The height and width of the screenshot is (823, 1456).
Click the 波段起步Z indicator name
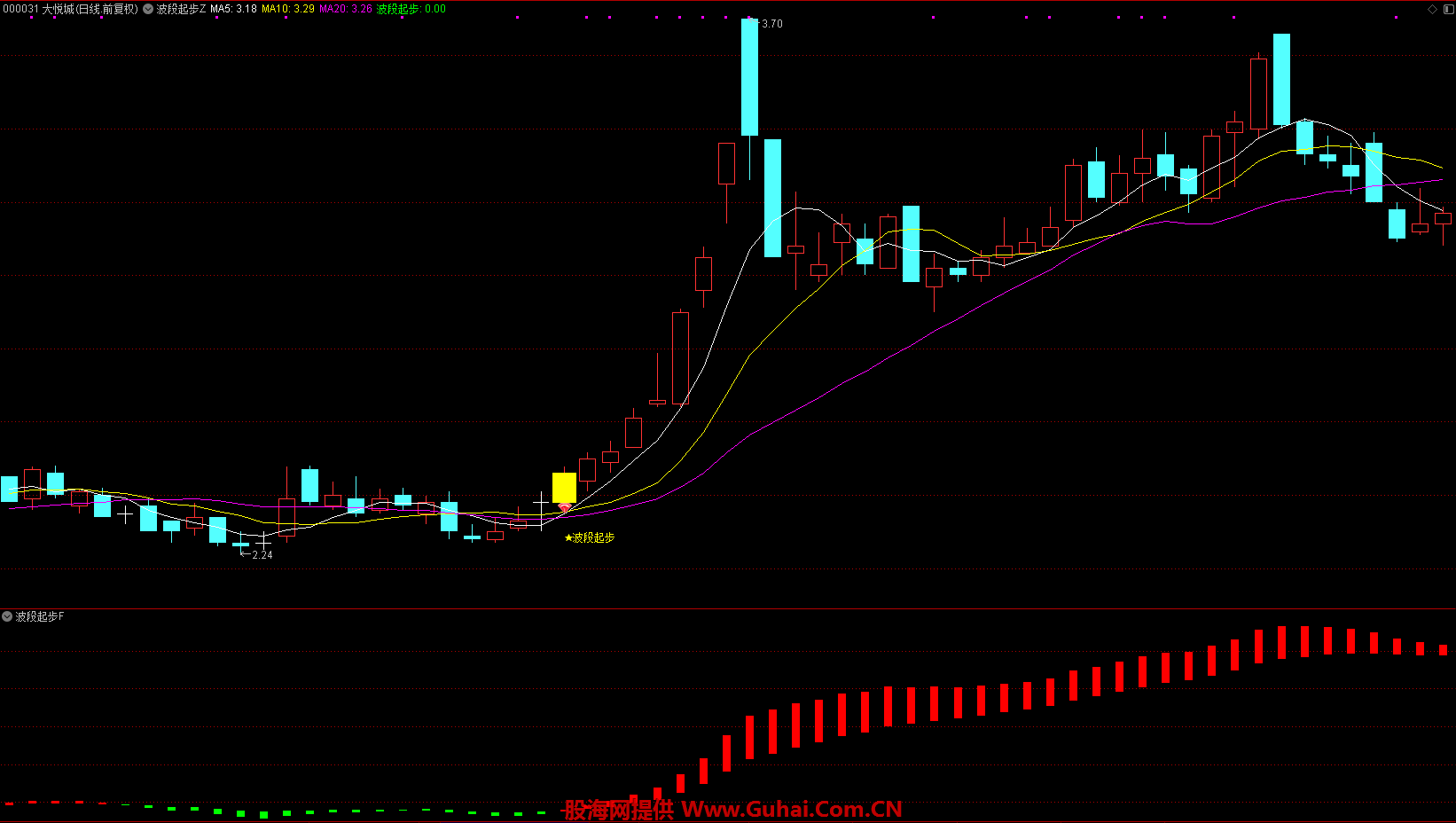[x=181, y=9]
